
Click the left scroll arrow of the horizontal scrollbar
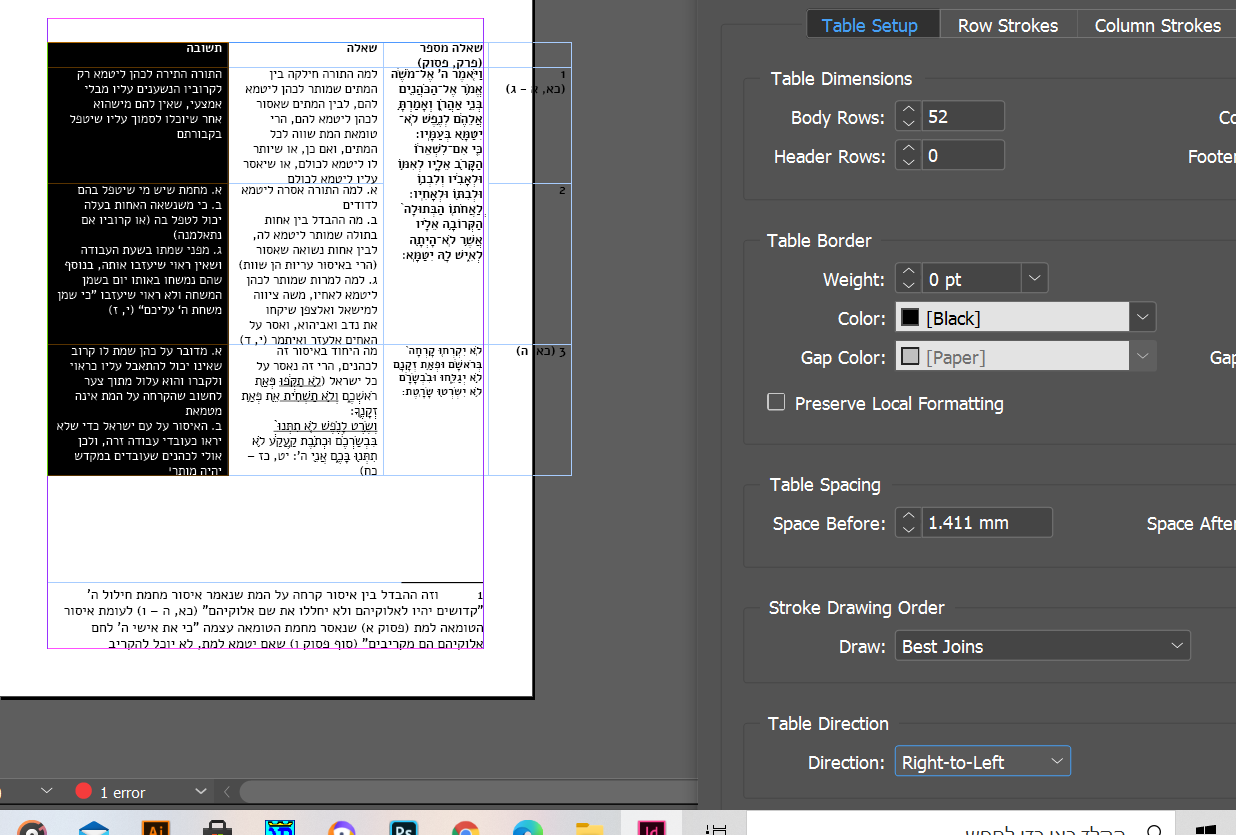point(227,791)
